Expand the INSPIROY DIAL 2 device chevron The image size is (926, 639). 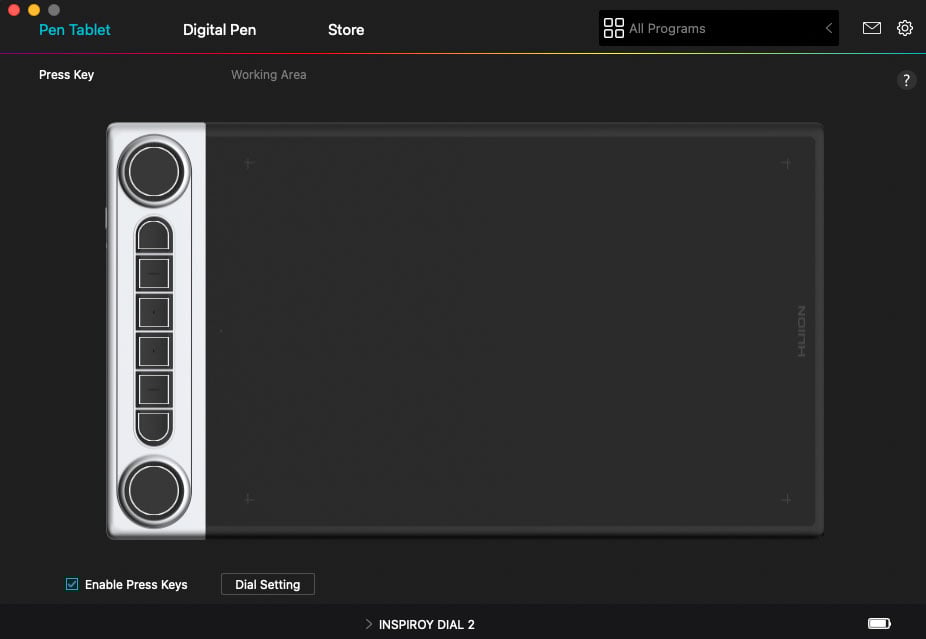point(369,624)
